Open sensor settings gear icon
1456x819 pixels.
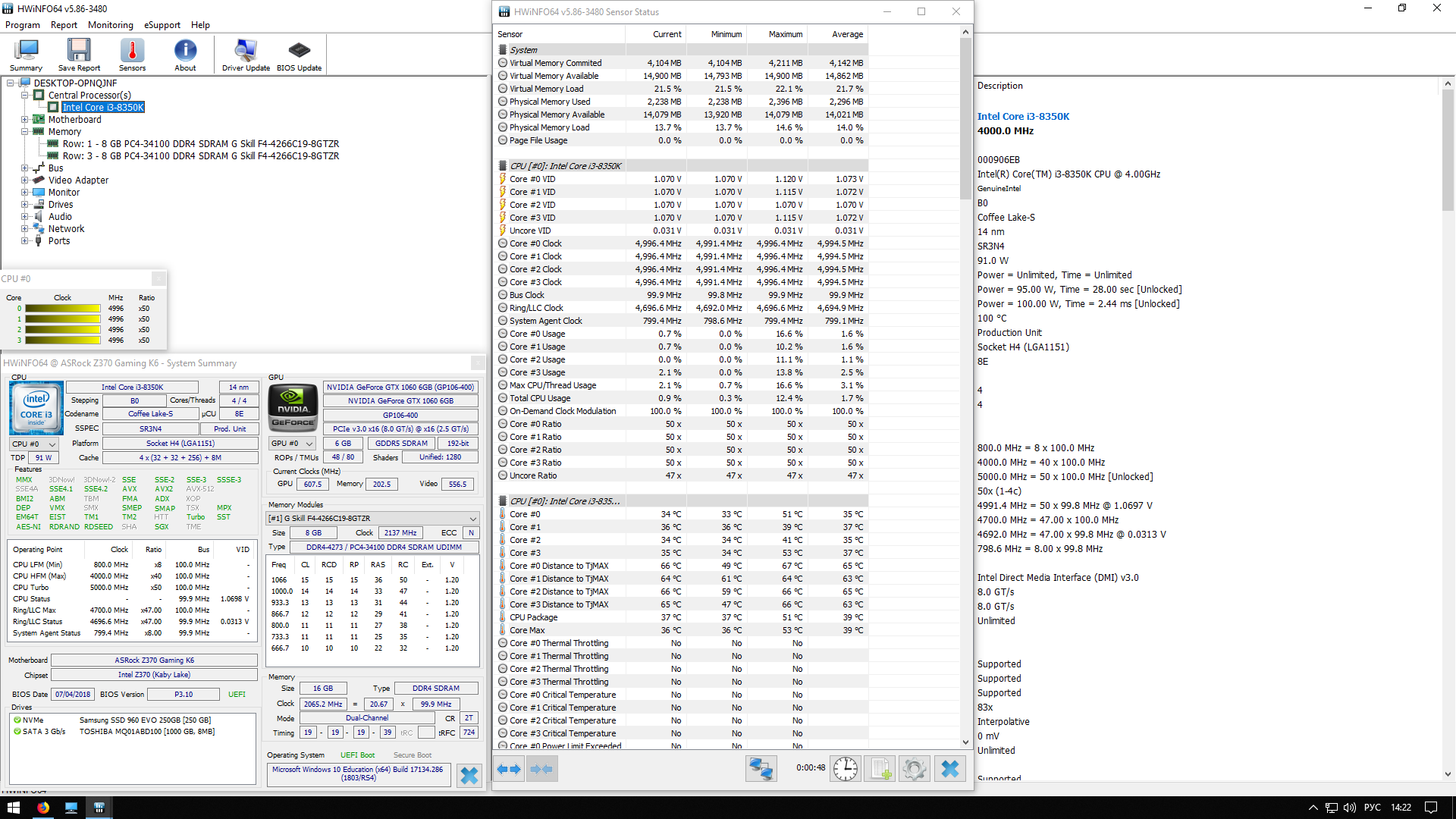click(914, 769)
